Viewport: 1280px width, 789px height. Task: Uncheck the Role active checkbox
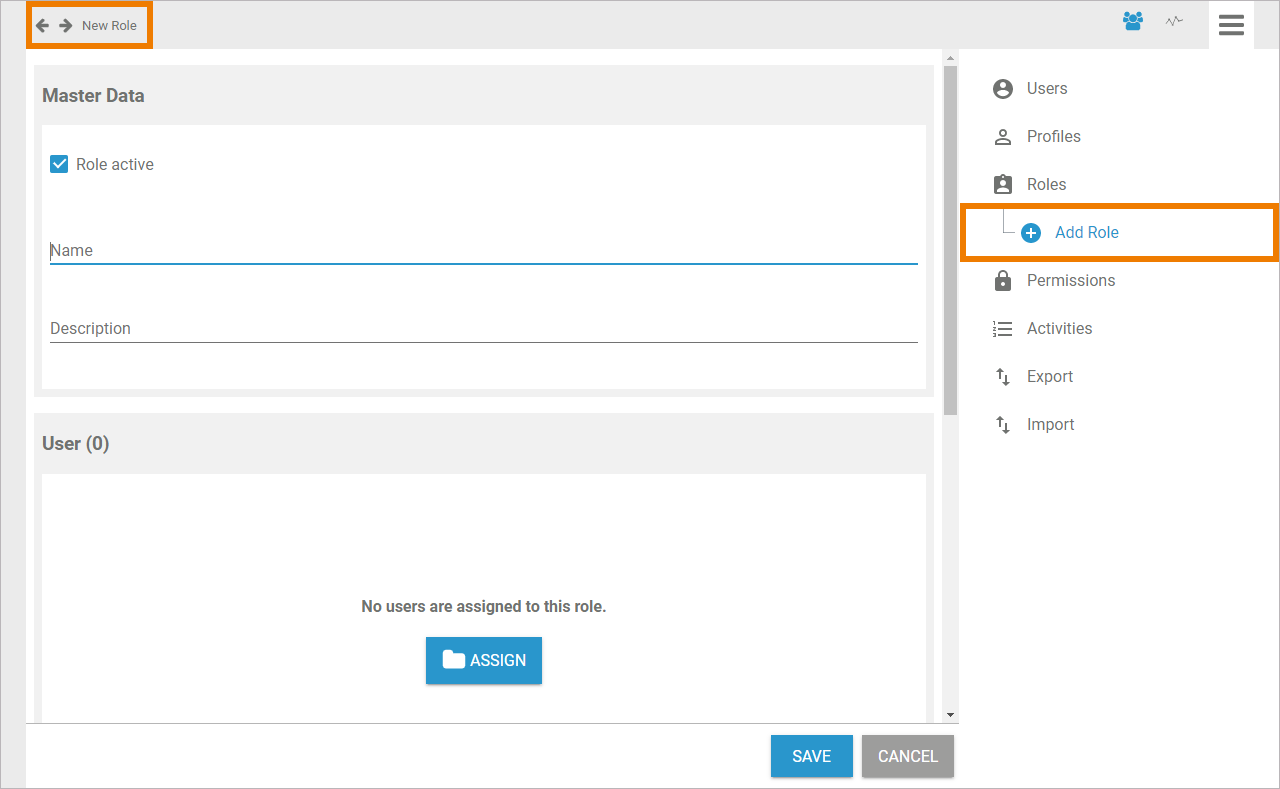click(59, 164)
